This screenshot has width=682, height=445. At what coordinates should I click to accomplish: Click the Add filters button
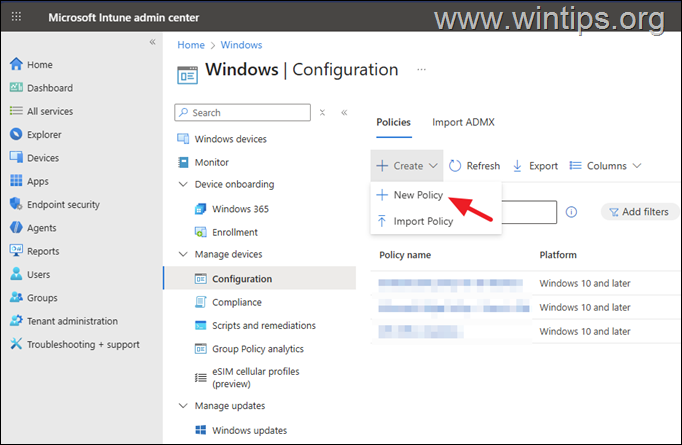tap(639, 212)
